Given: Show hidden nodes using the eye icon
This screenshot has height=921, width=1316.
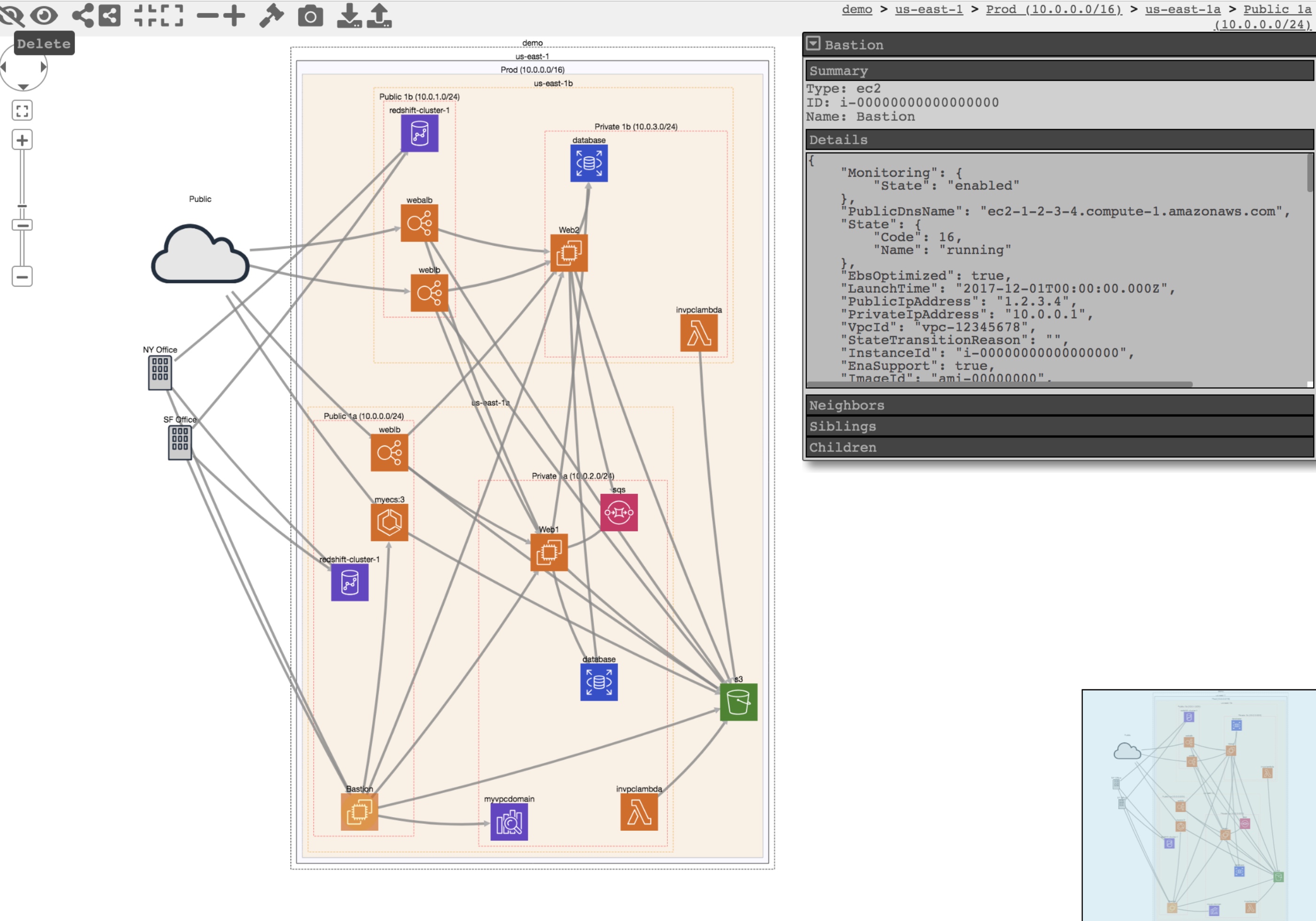Looking at the screenshot, I should [44, 16].
